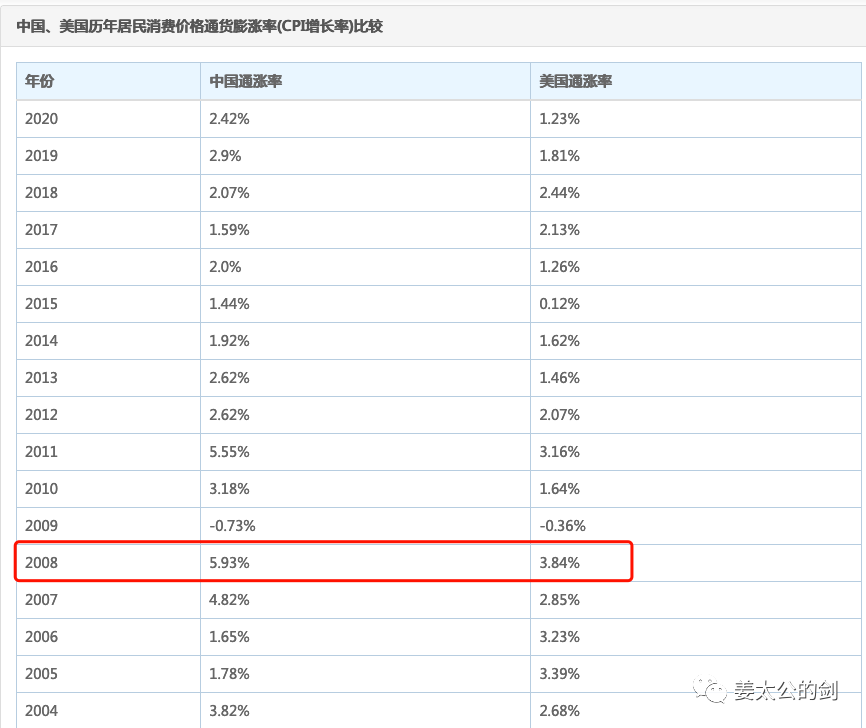Screen dimensions: 866x728
Task: Click the year cell 2010
Action: click(x=41, y=489)
